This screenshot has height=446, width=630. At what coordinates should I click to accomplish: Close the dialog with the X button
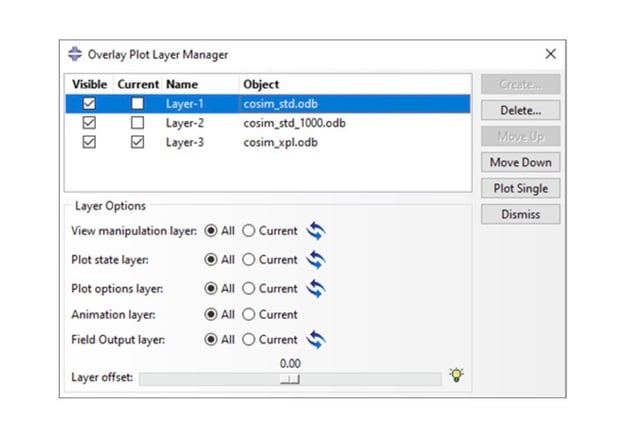550,54
